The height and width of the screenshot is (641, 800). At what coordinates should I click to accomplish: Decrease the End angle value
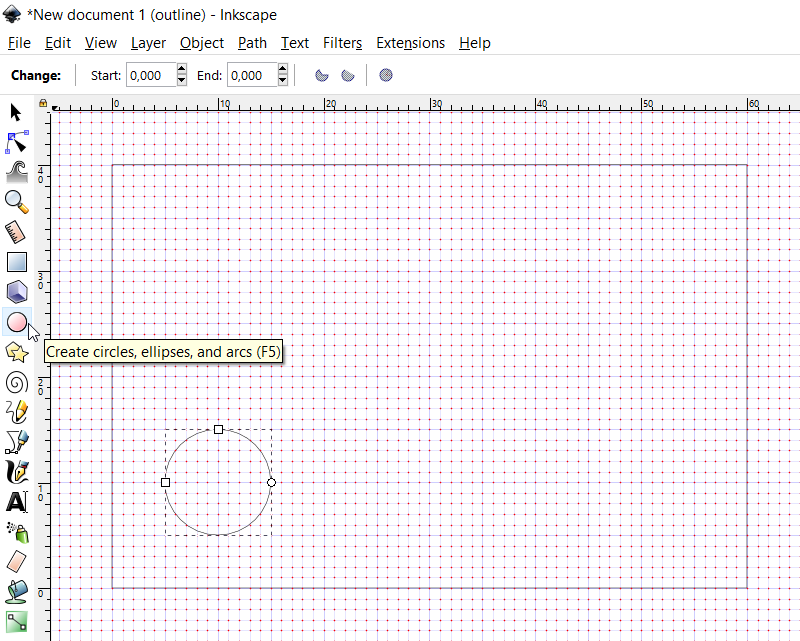point(283,81)
